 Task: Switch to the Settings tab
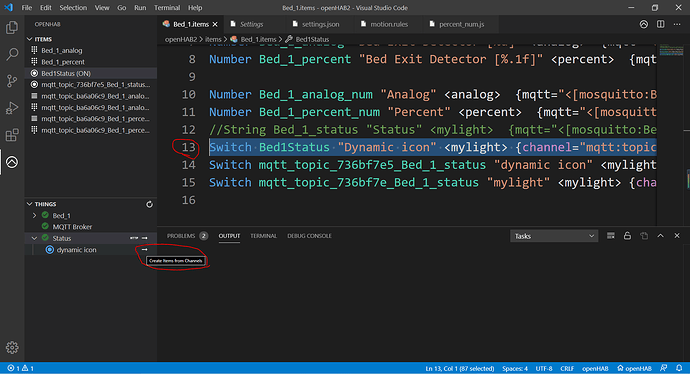tap(251, 24)
